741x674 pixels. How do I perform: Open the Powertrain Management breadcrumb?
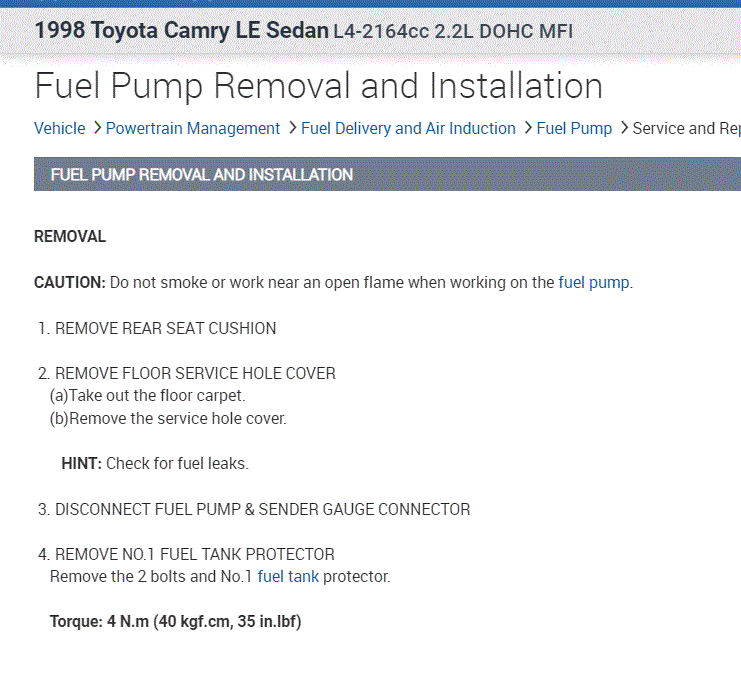coord(193,128)
